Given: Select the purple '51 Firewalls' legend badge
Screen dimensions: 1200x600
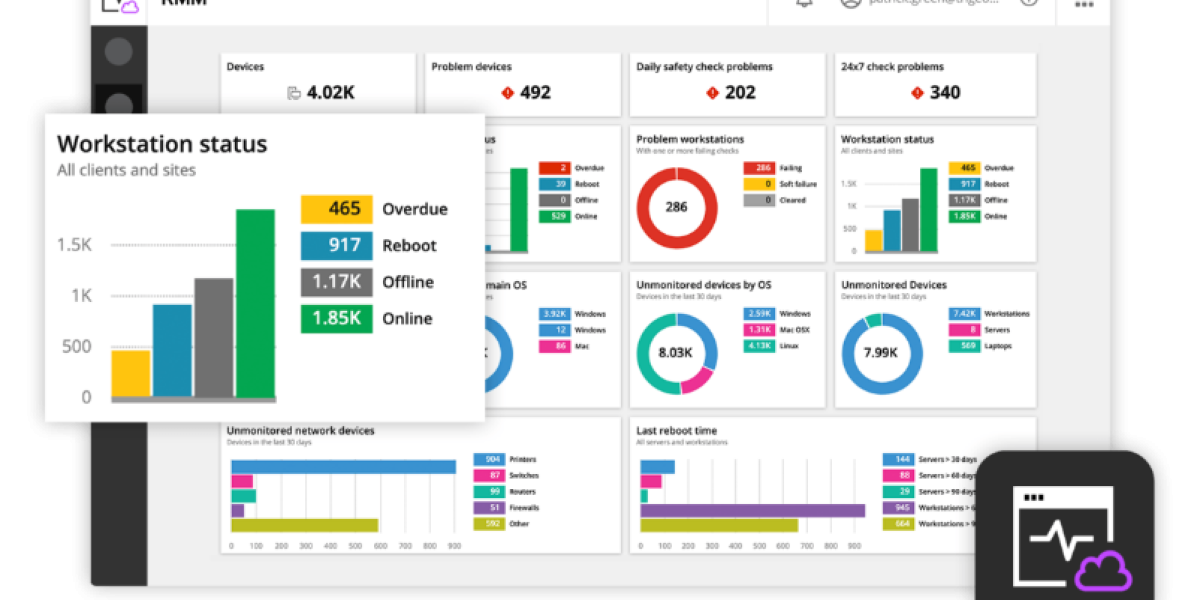Looking at the screenshot, I should tap(491, 508).
